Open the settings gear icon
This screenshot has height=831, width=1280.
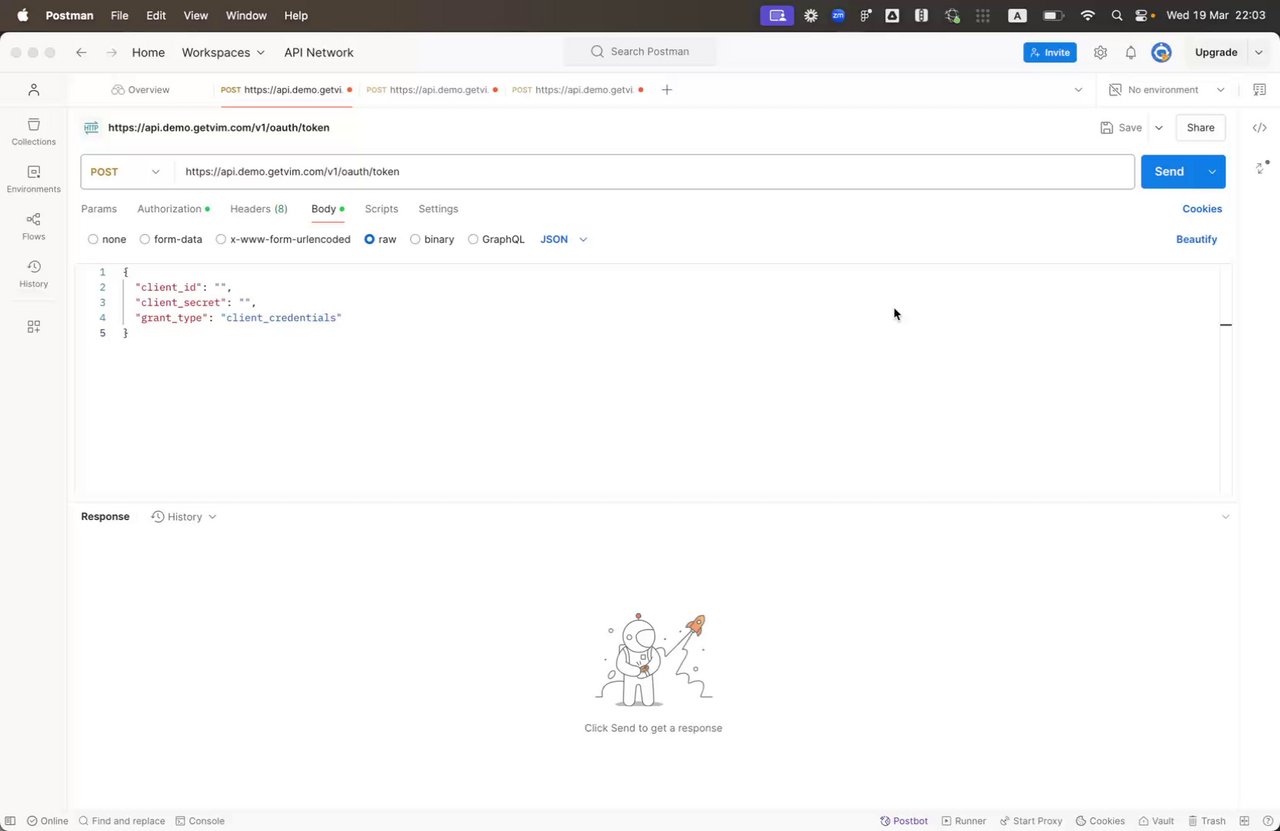(1100, 52)
